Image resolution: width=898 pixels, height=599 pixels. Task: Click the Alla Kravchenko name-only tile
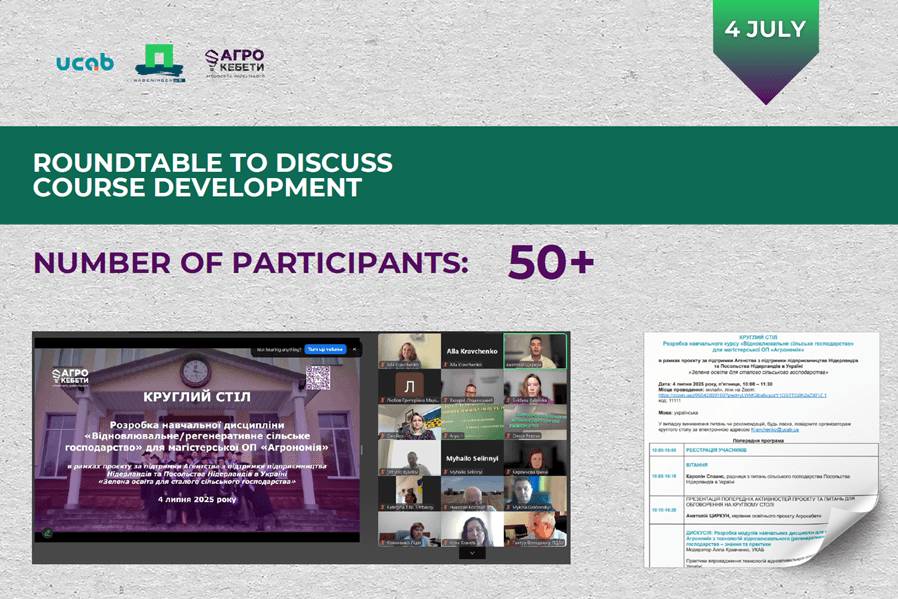(472, 351)
